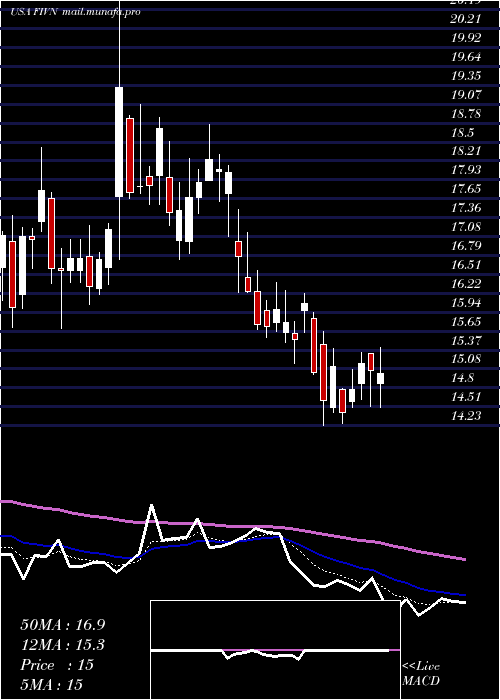The width and height of the screenshot is (500, 700).
Task: Click the 'USA FIVN mail.munafa.pro' chart title
Action: (75, 12)
